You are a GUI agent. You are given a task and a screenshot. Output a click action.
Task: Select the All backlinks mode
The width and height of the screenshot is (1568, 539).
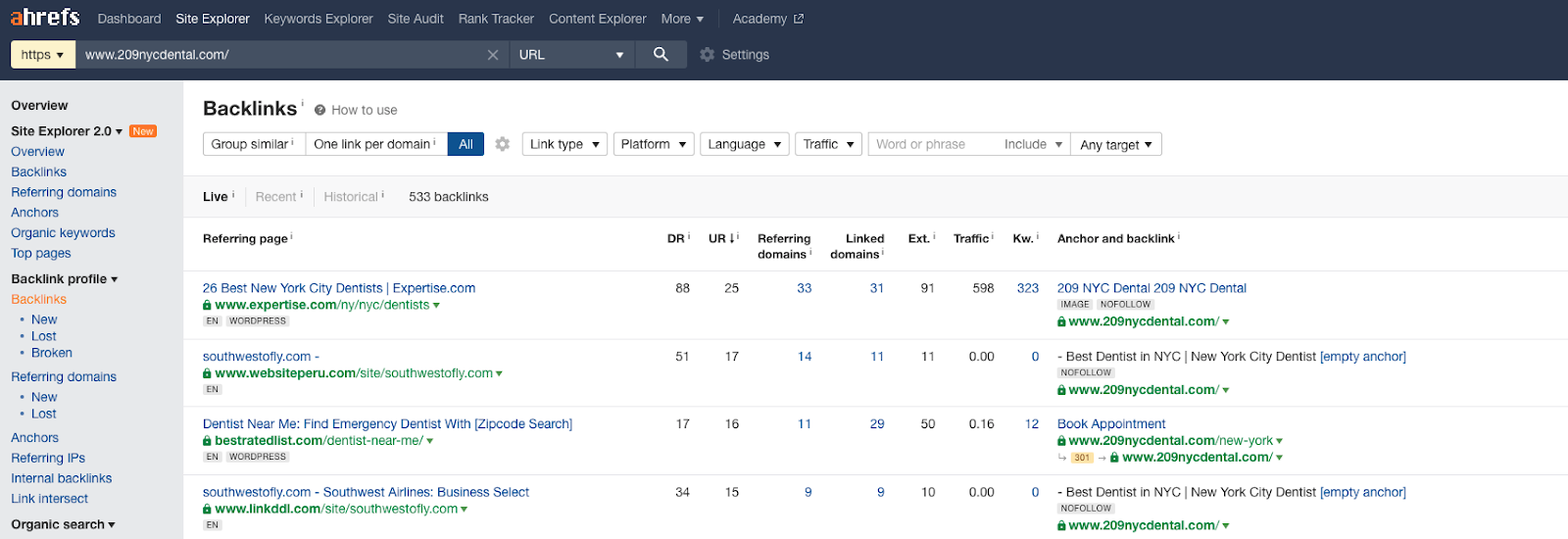pos(465,144)
